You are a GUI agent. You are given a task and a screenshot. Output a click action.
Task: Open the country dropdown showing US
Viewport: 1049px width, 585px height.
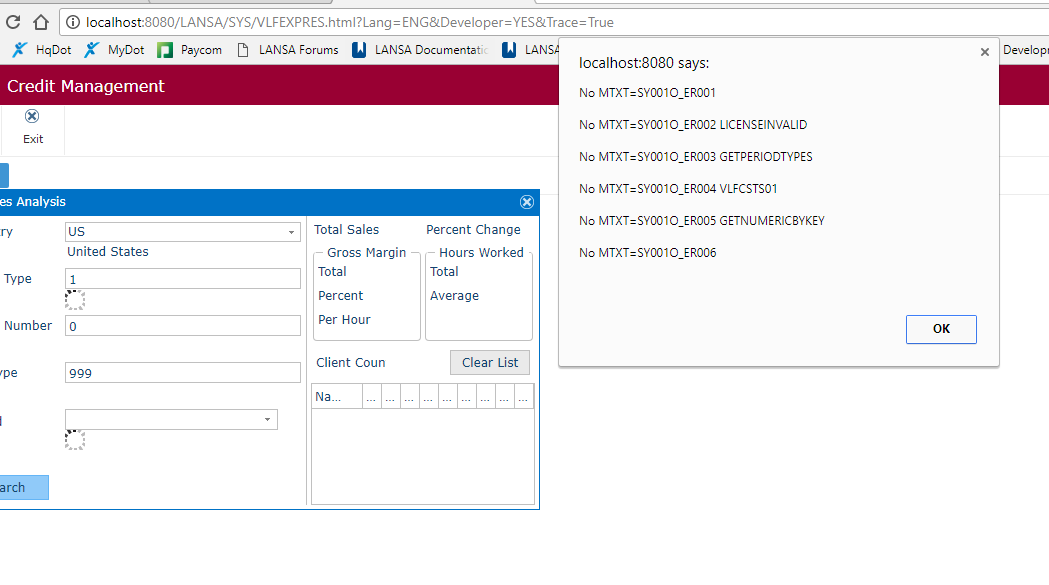click(183, 232)
